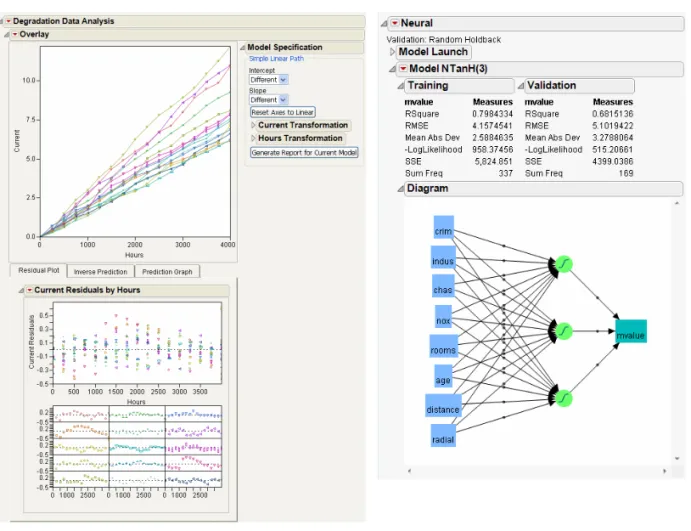Collapse the Model NTanH(3) section

tap(392, 69)
